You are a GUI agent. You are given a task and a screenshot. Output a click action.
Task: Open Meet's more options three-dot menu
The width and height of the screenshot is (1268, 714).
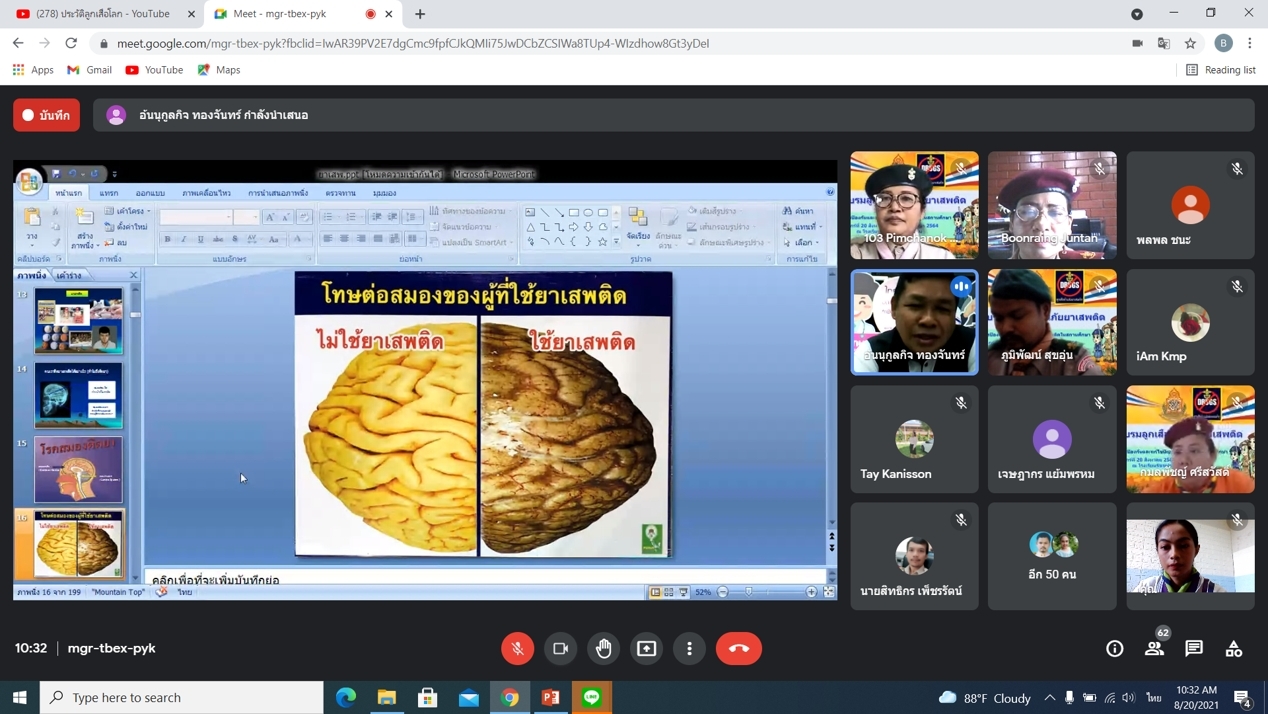click(689, 648)
